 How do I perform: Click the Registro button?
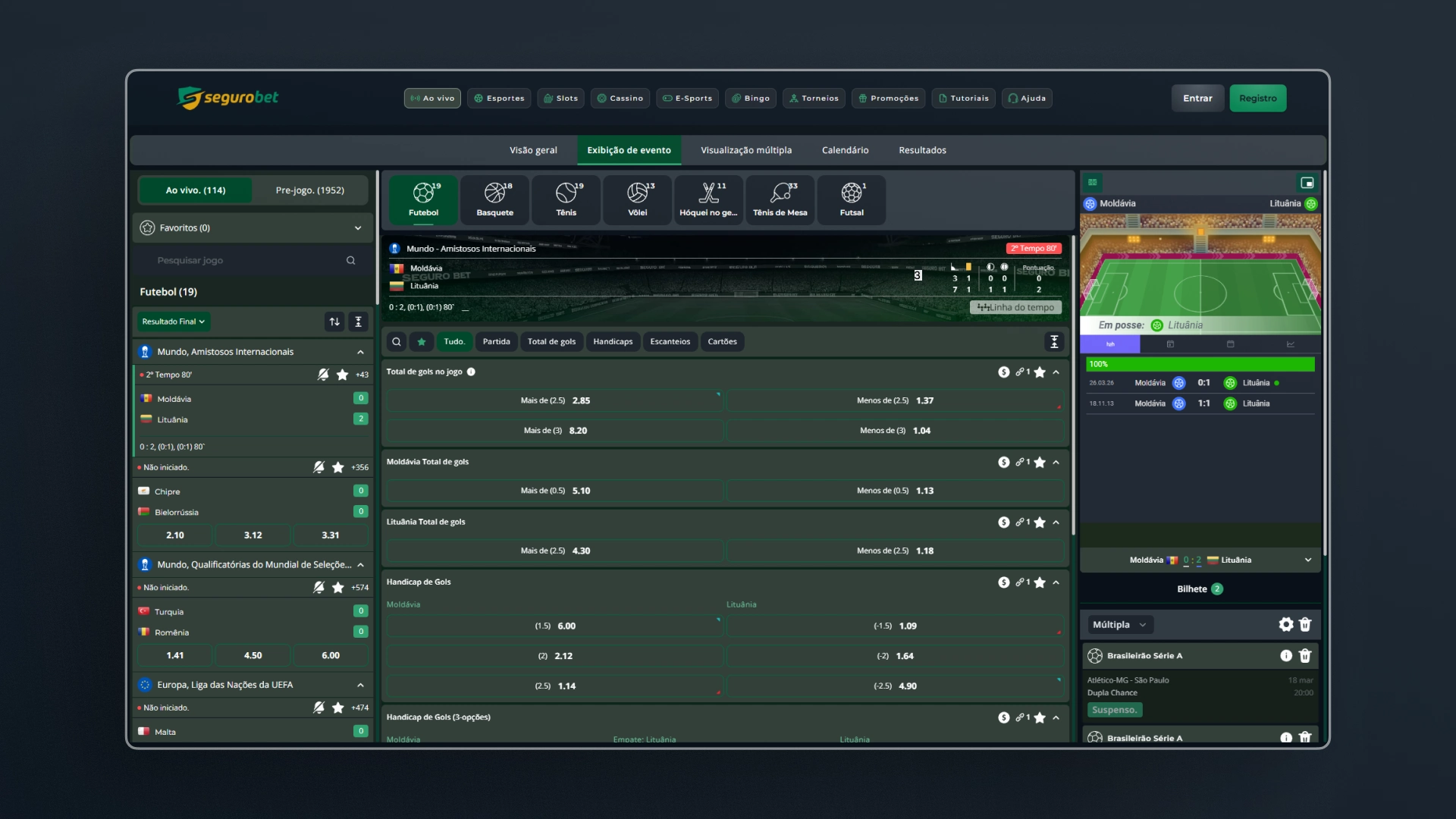coord(1257,99)
